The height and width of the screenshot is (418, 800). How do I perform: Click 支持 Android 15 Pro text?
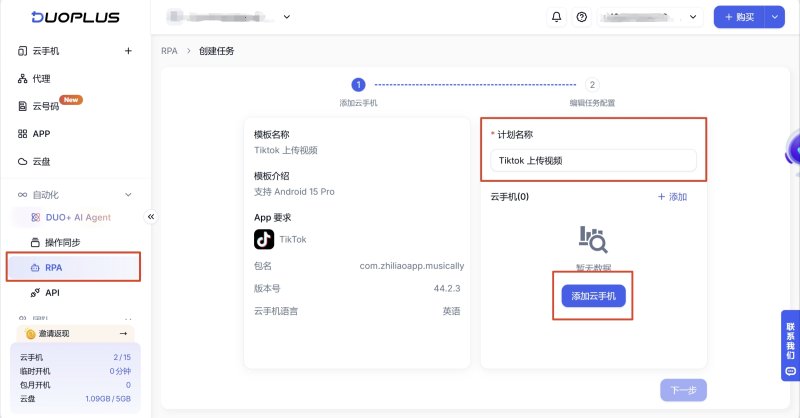tap(294, 192)
